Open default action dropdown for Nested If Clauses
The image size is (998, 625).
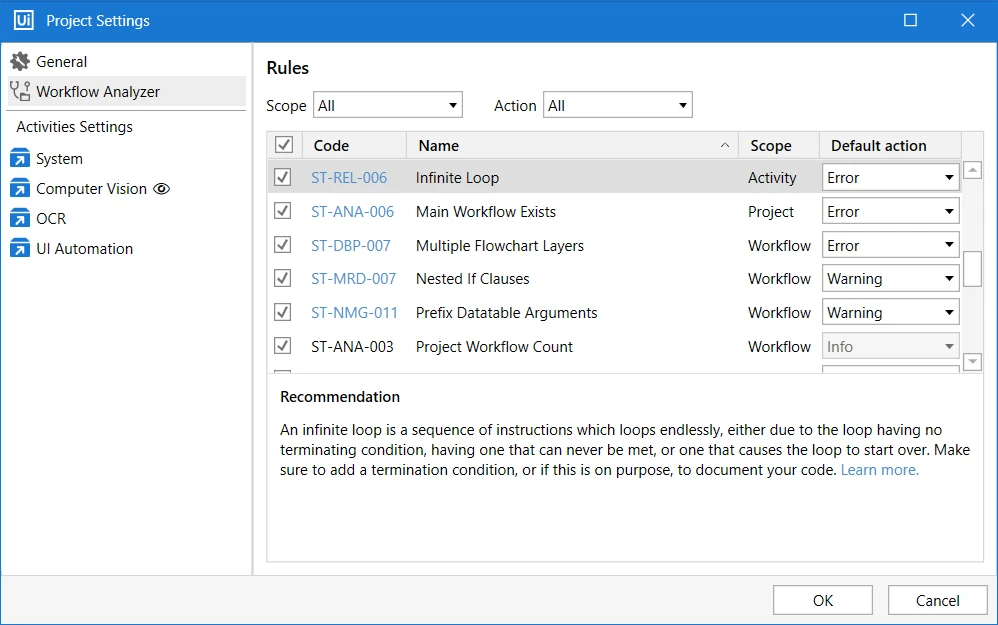pos(890,279)
